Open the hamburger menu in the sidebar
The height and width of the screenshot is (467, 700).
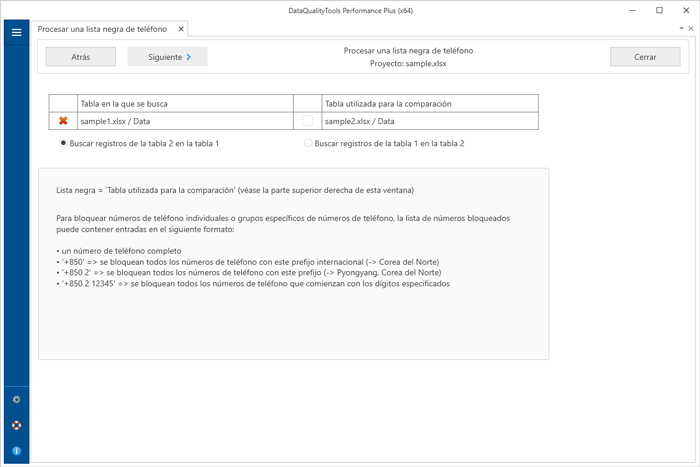pyautogui.click(x=17, y=32)
